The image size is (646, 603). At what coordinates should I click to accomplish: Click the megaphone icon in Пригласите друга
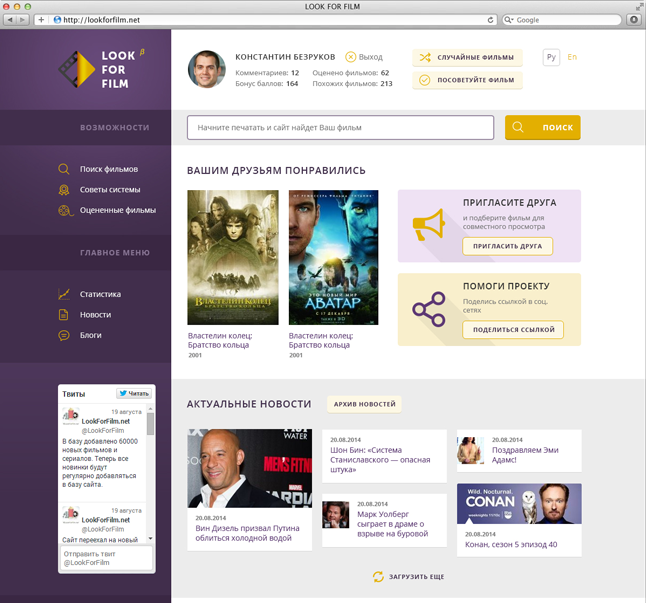[x=429, y=225]
